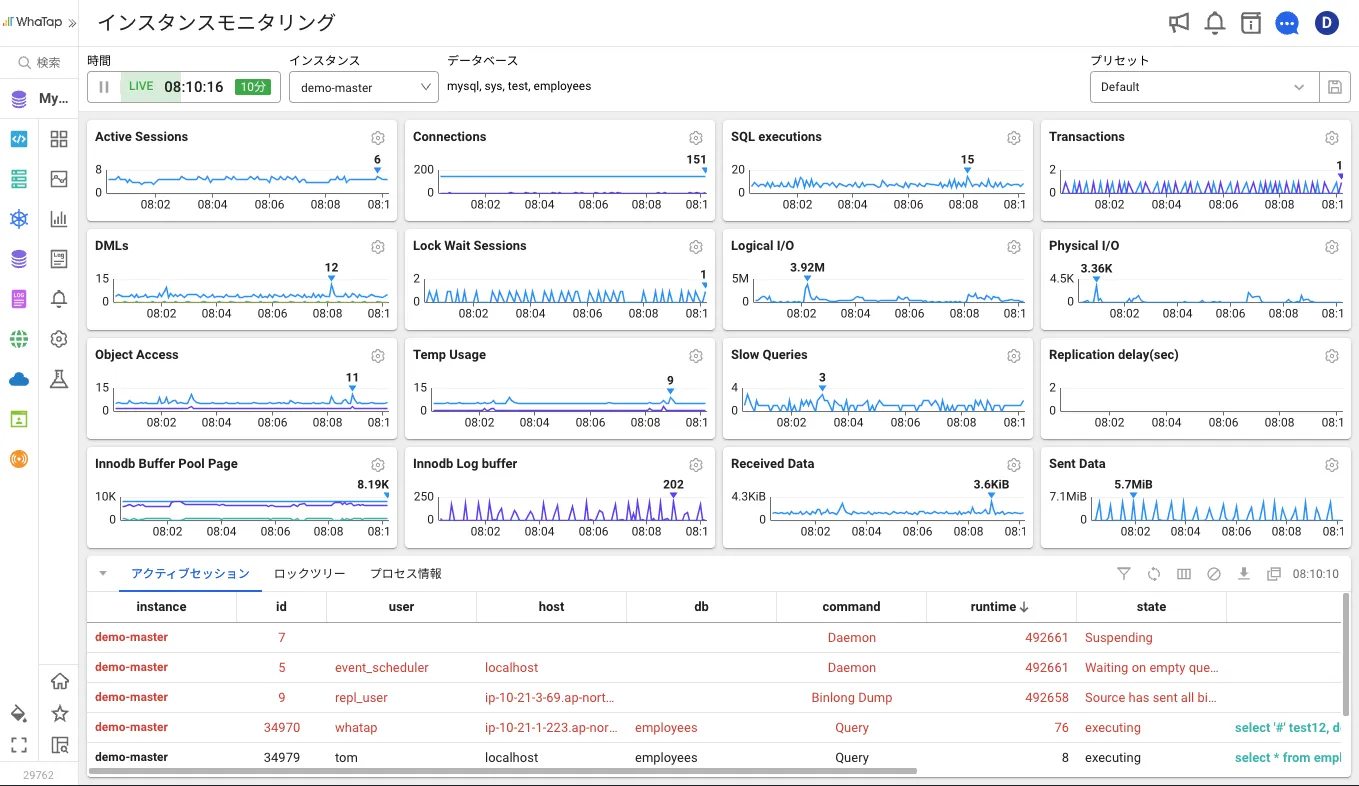Screen dimensions: 1359x786
Task: Select the アクティブセッション tab
Action: tap(190, 574)
